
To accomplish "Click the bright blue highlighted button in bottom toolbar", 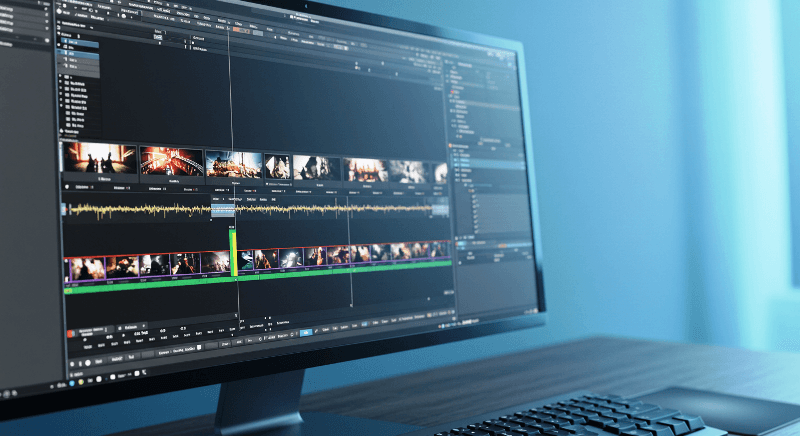I will click(x=306, y=332).
